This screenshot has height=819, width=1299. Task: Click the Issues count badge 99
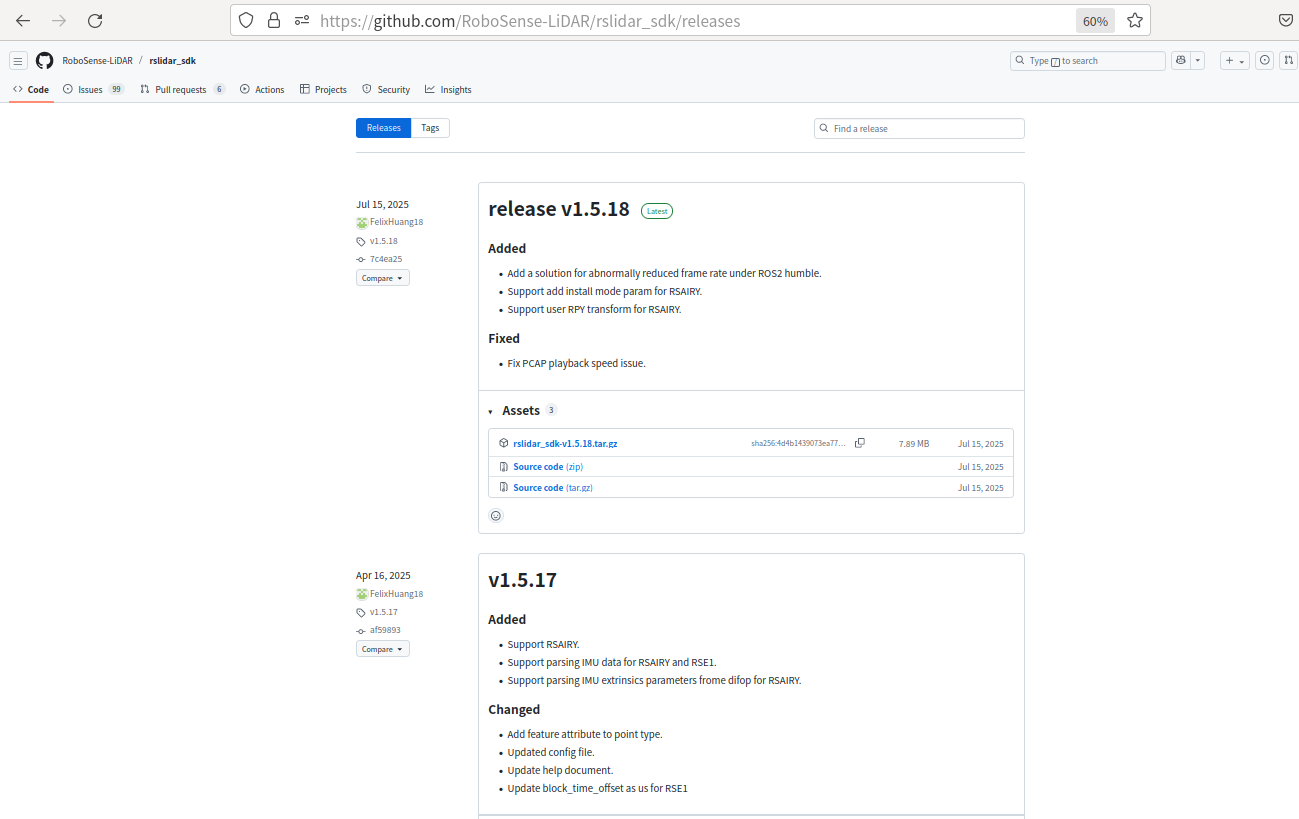(x=116, y=89)
